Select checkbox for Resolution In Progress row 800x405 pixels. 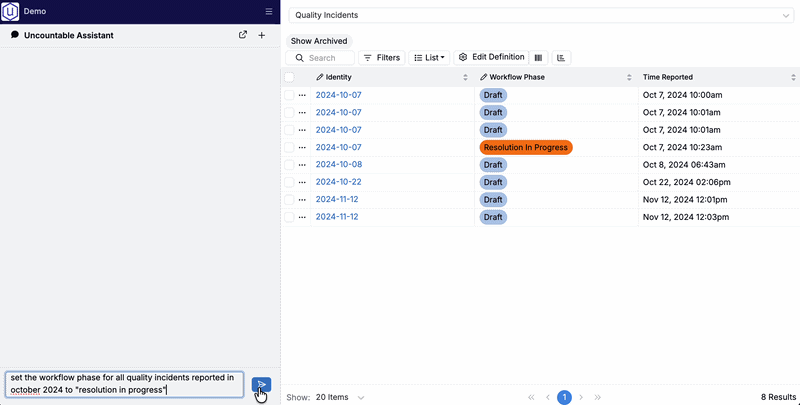[x=289, y=147]
